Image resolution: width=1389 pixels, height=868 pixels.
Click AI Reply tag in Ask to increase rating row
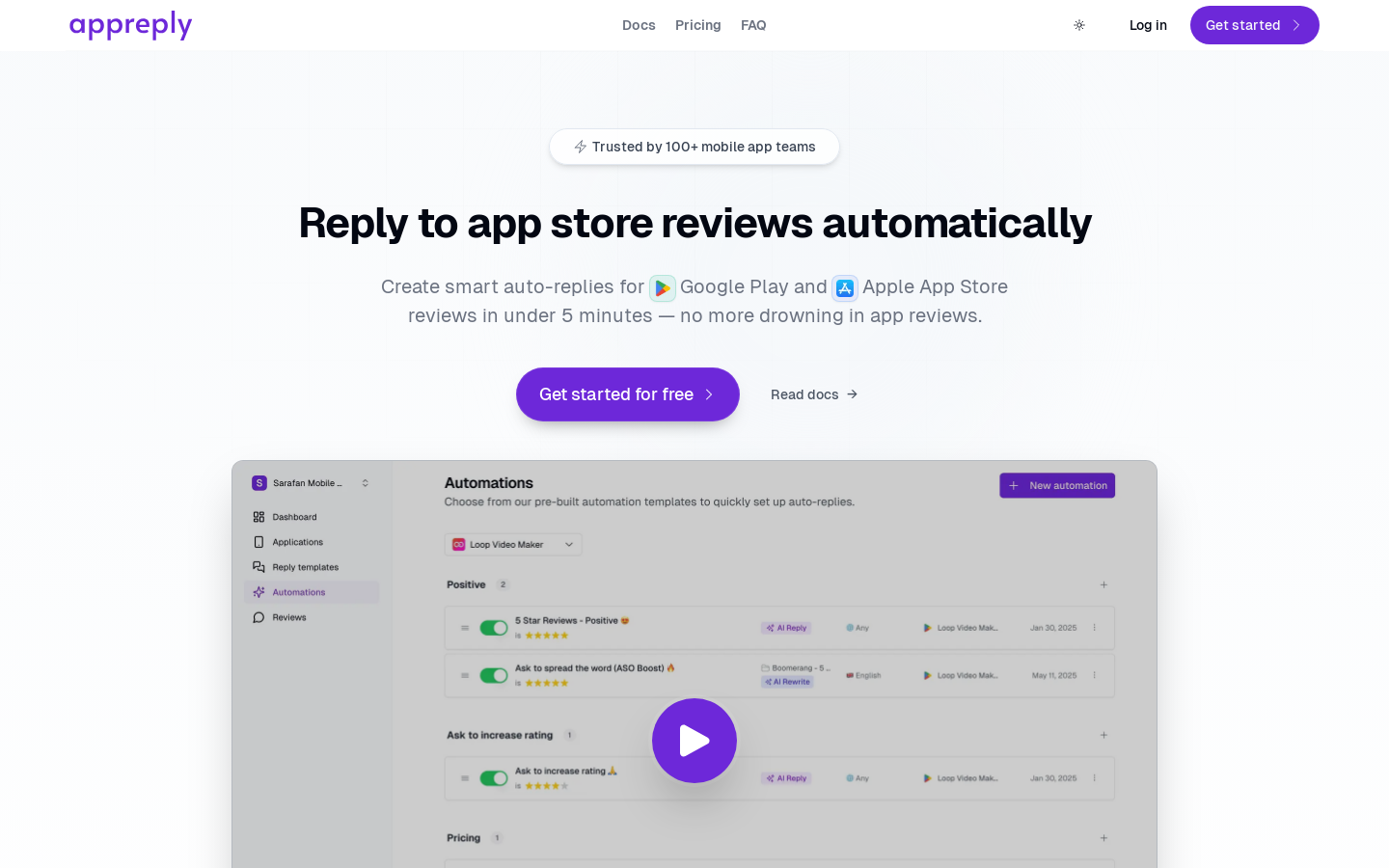tap(786, 778)
